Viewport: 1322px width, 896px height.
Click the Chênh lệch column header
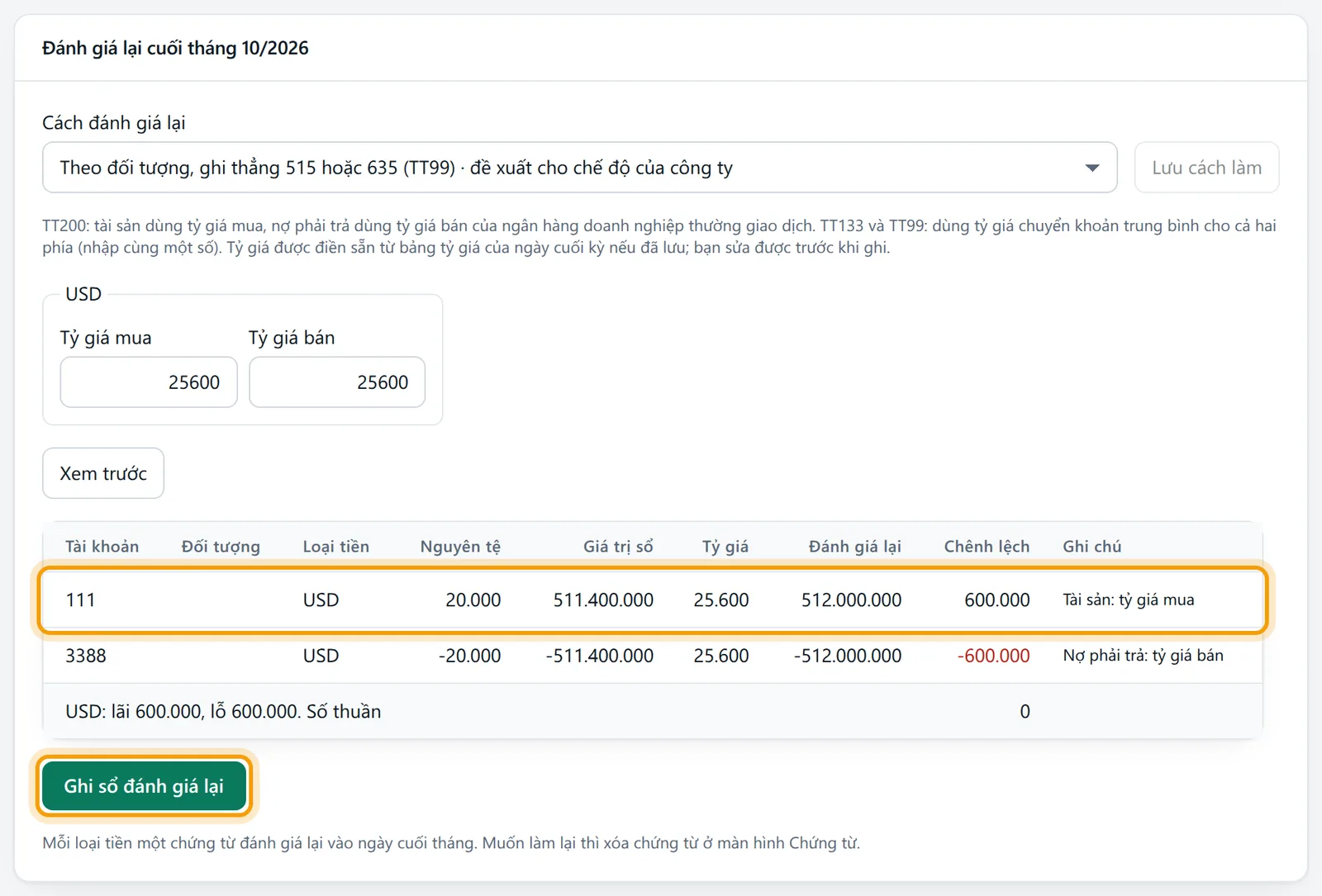[987, 547]
